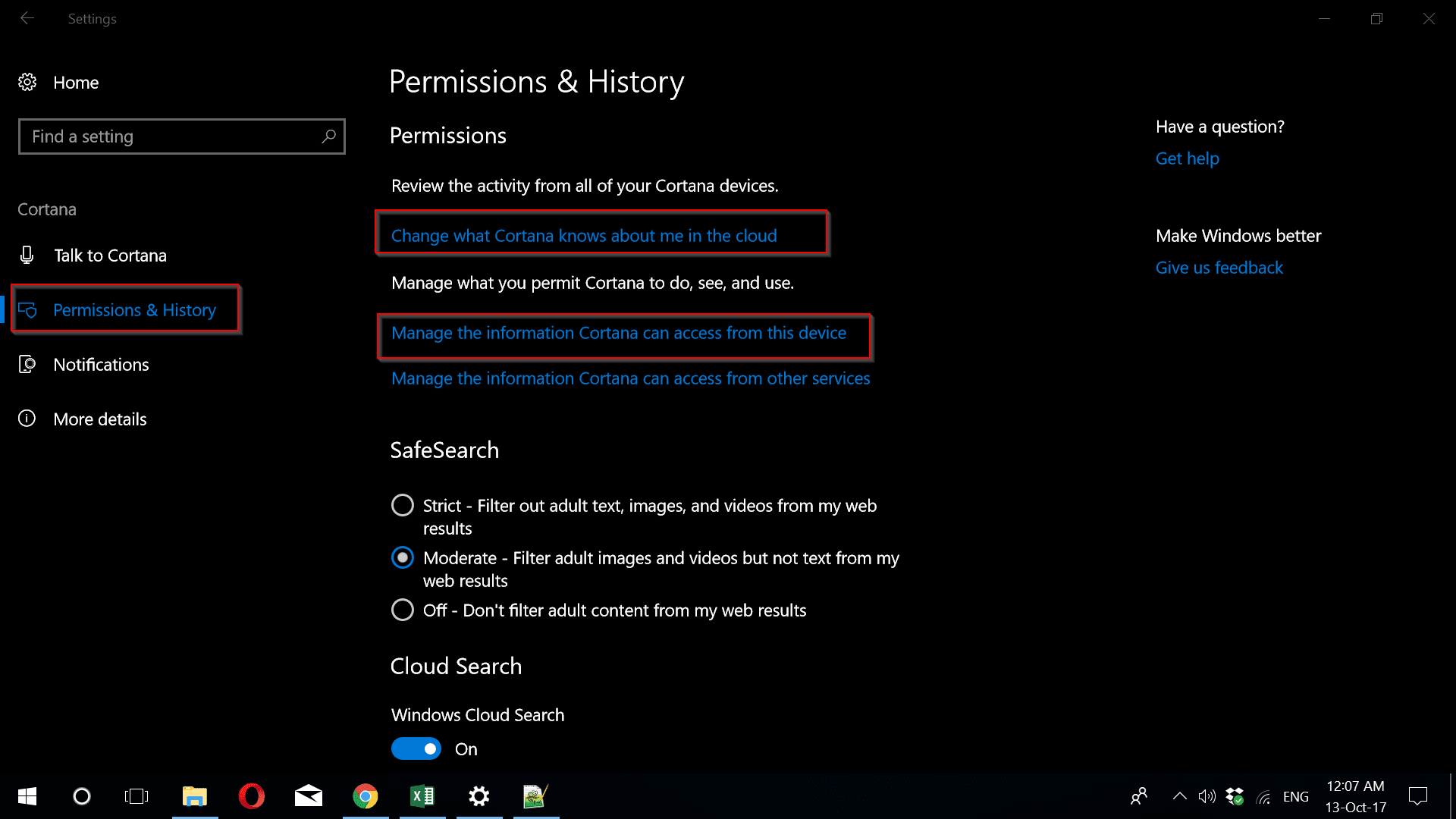Toggle Windows Cloud Search switch
The image size is (1456, 819).
[x=416, y=748]
